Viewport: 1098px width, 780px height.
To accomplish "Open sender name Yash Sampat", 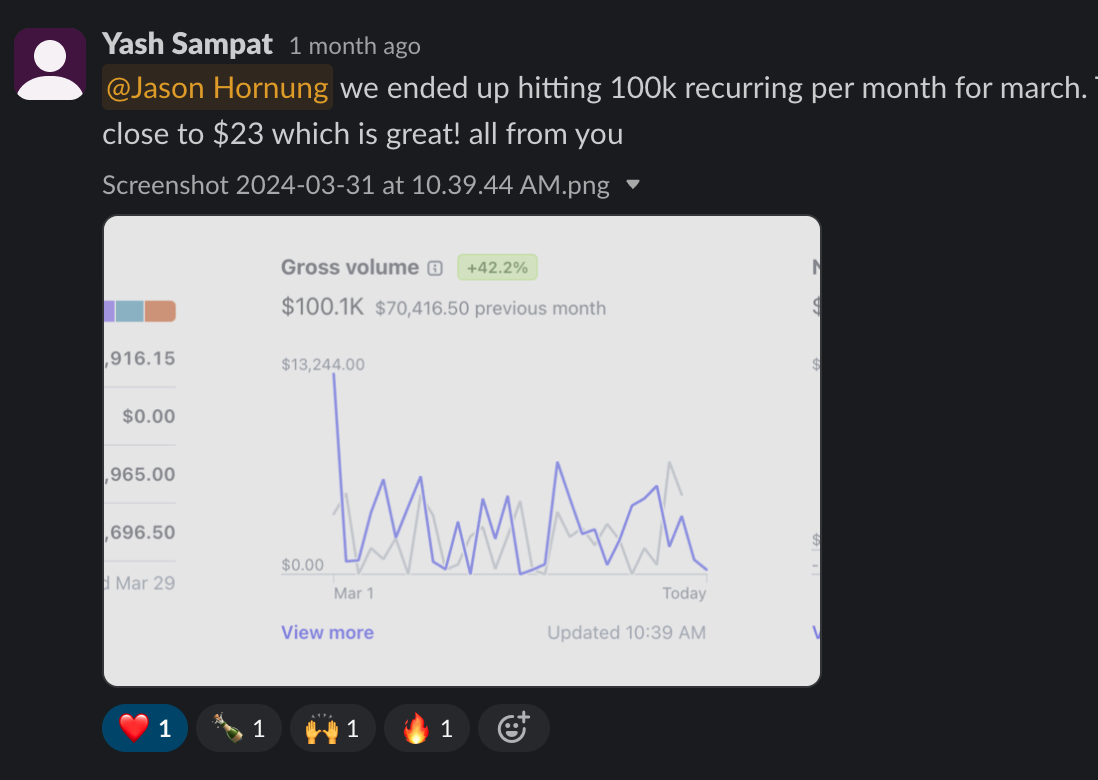I will click(187, 44).
